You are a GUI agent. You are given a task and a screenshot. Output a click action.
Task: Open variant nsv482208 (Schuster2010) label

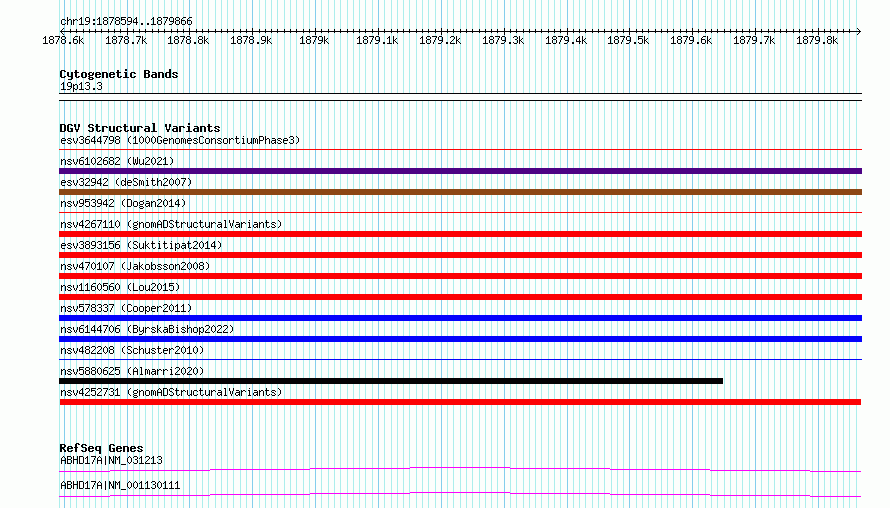tap(132, 350)
